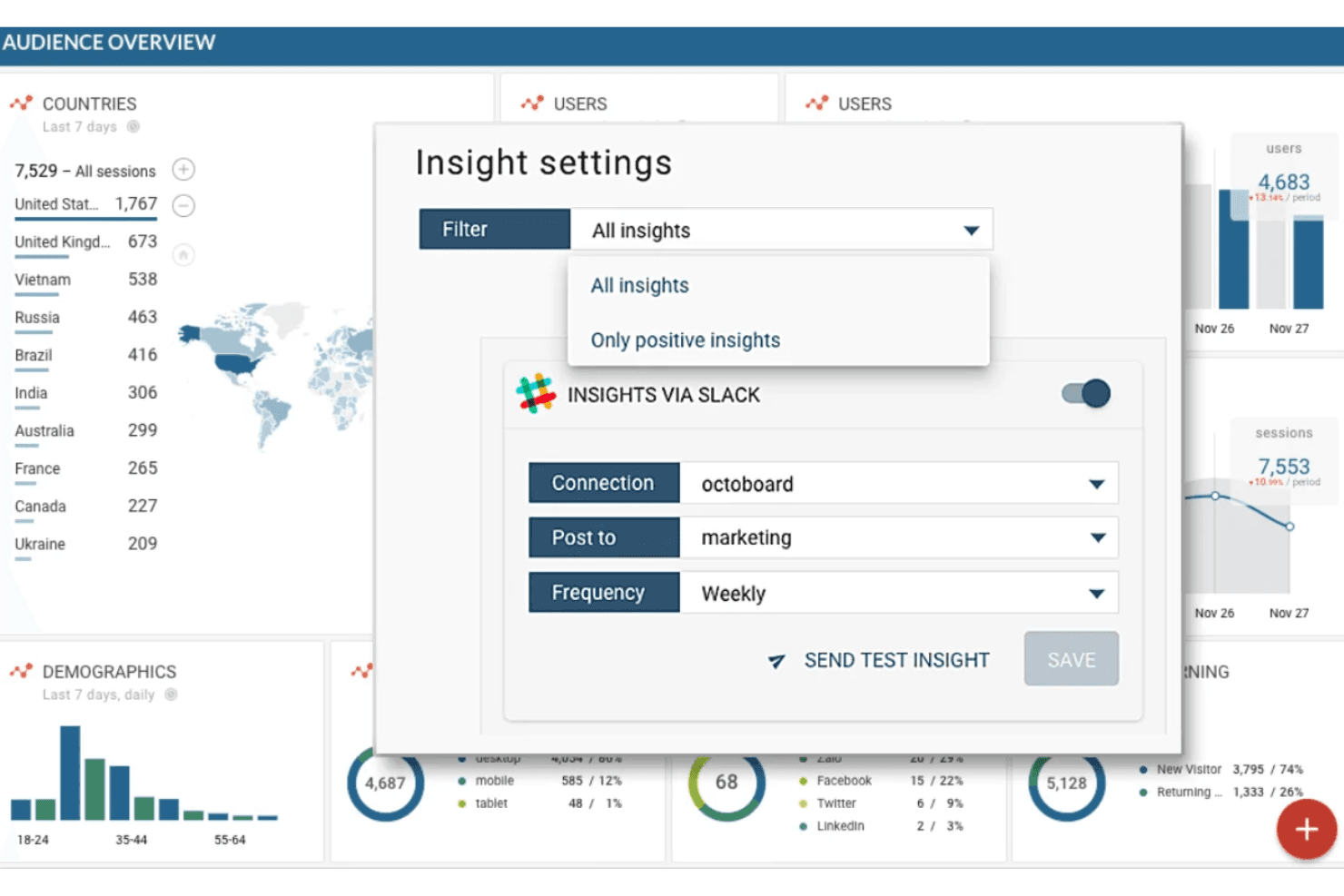This screenshot has width=1344, height=896.
Task: Click the minus icon beside United States
Action: 183,205
